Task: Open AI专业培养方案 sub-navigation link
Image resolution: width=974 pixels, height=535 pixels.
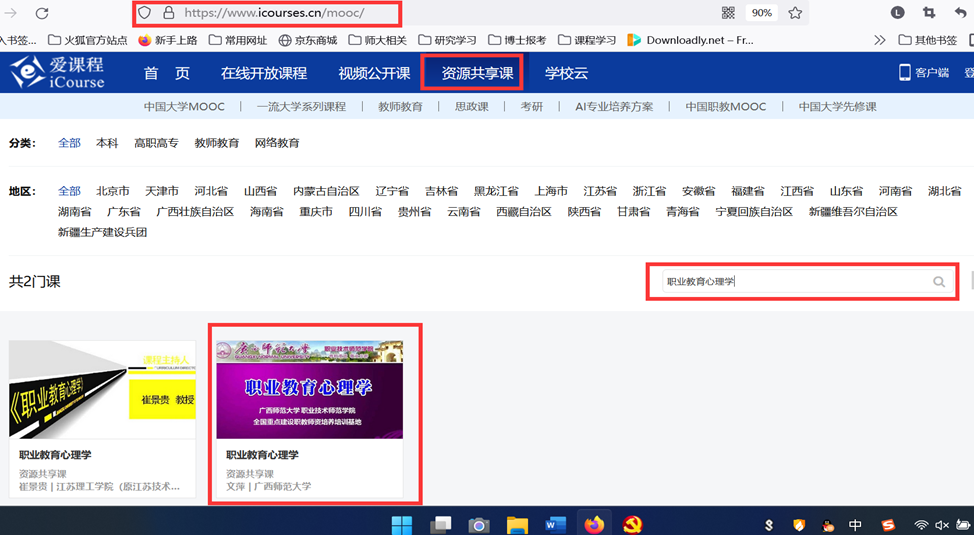Action: click(x=614, y=107)
